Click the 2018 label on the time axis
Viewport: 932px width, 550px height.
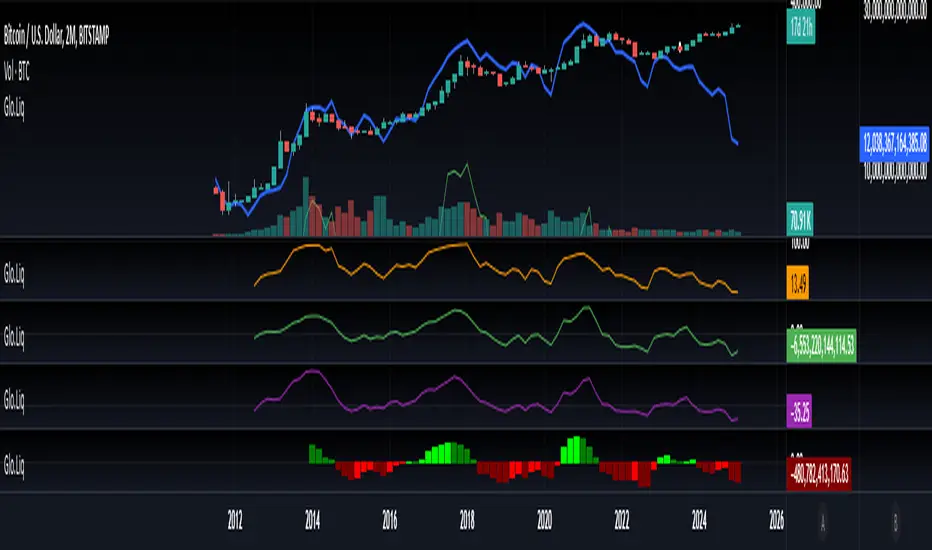467,521
